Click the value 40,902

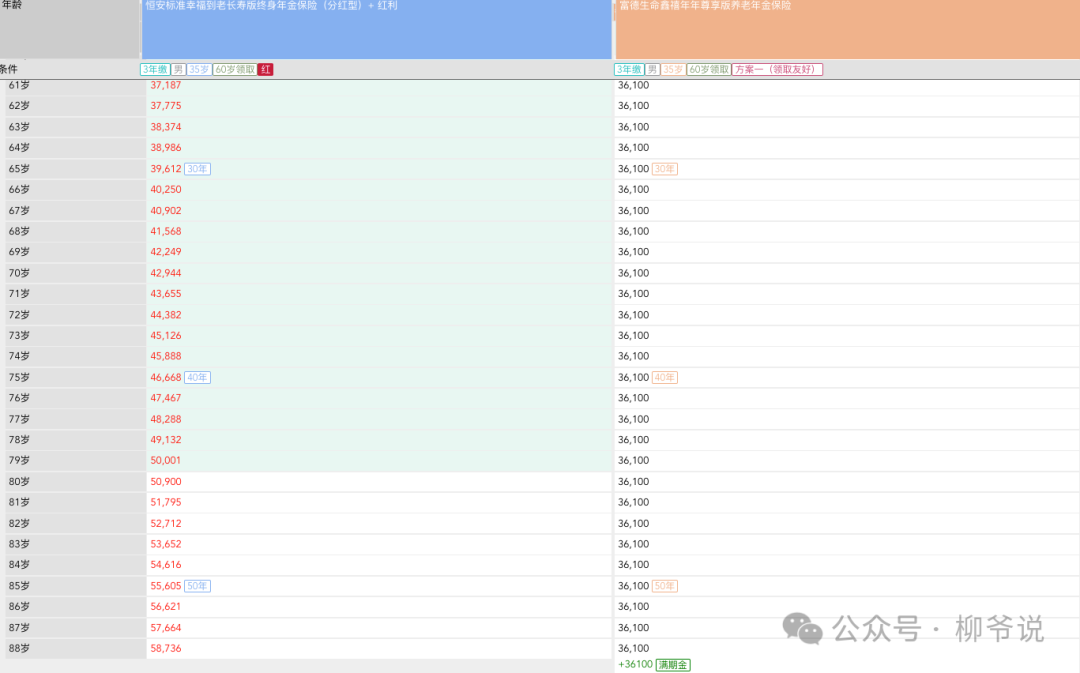tap(166, 211)
